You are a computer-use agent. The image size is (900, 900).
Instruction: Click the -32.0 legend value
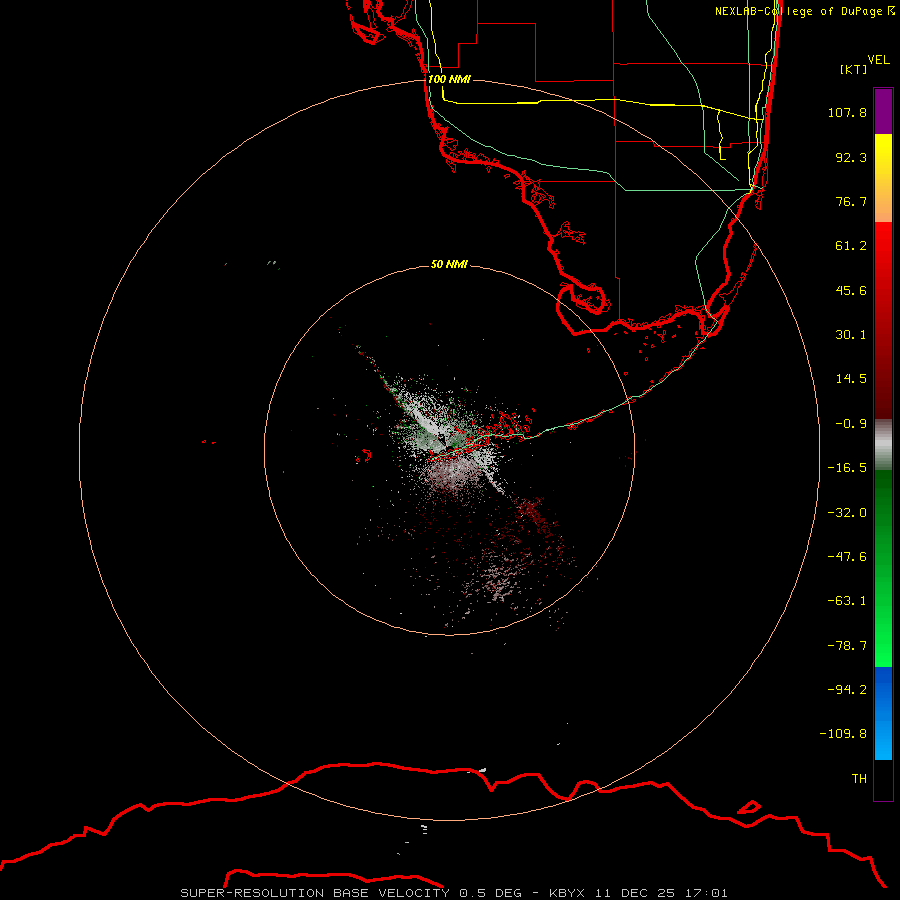pos(847,513)
